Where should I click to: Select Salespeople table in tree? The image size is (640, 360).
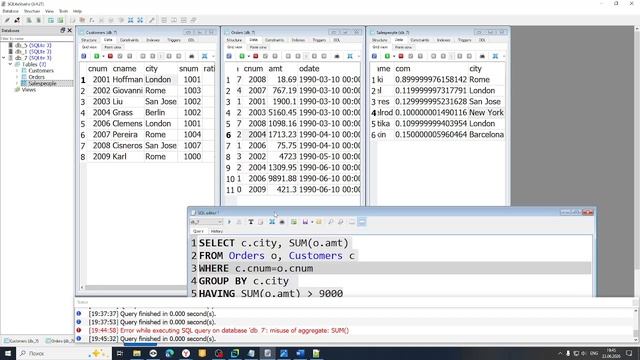(42, 83)
